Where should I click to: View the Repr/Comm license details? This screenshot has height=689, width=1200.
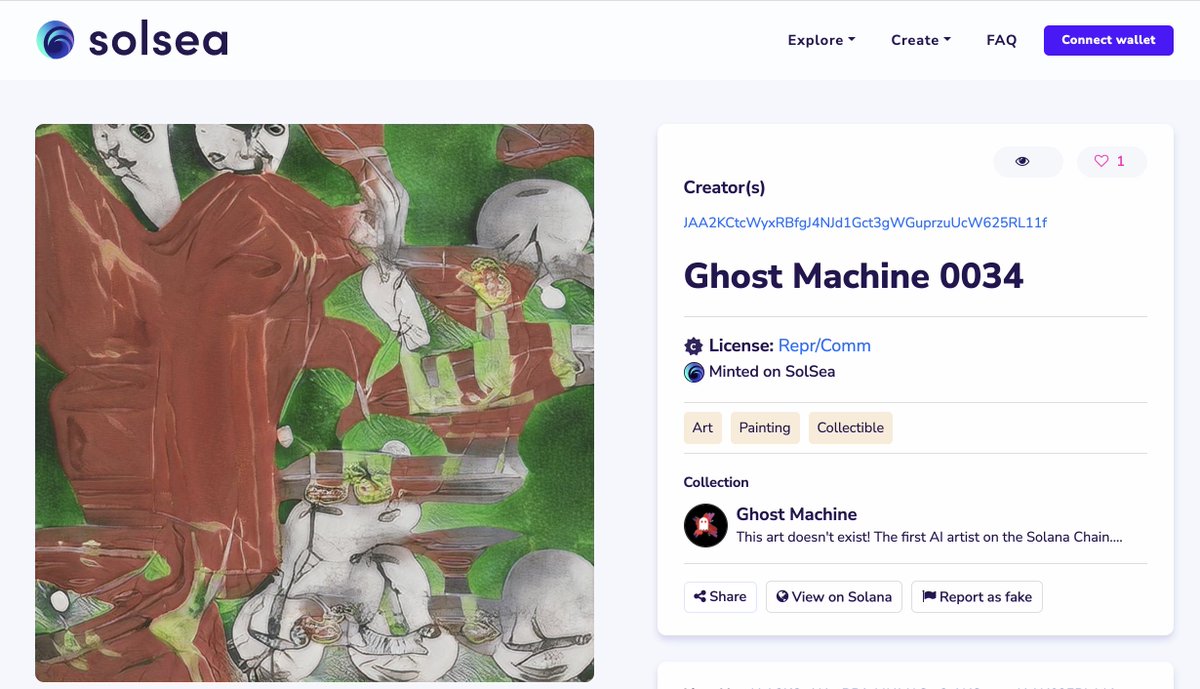pyautogui.click(x=824, y=346)
